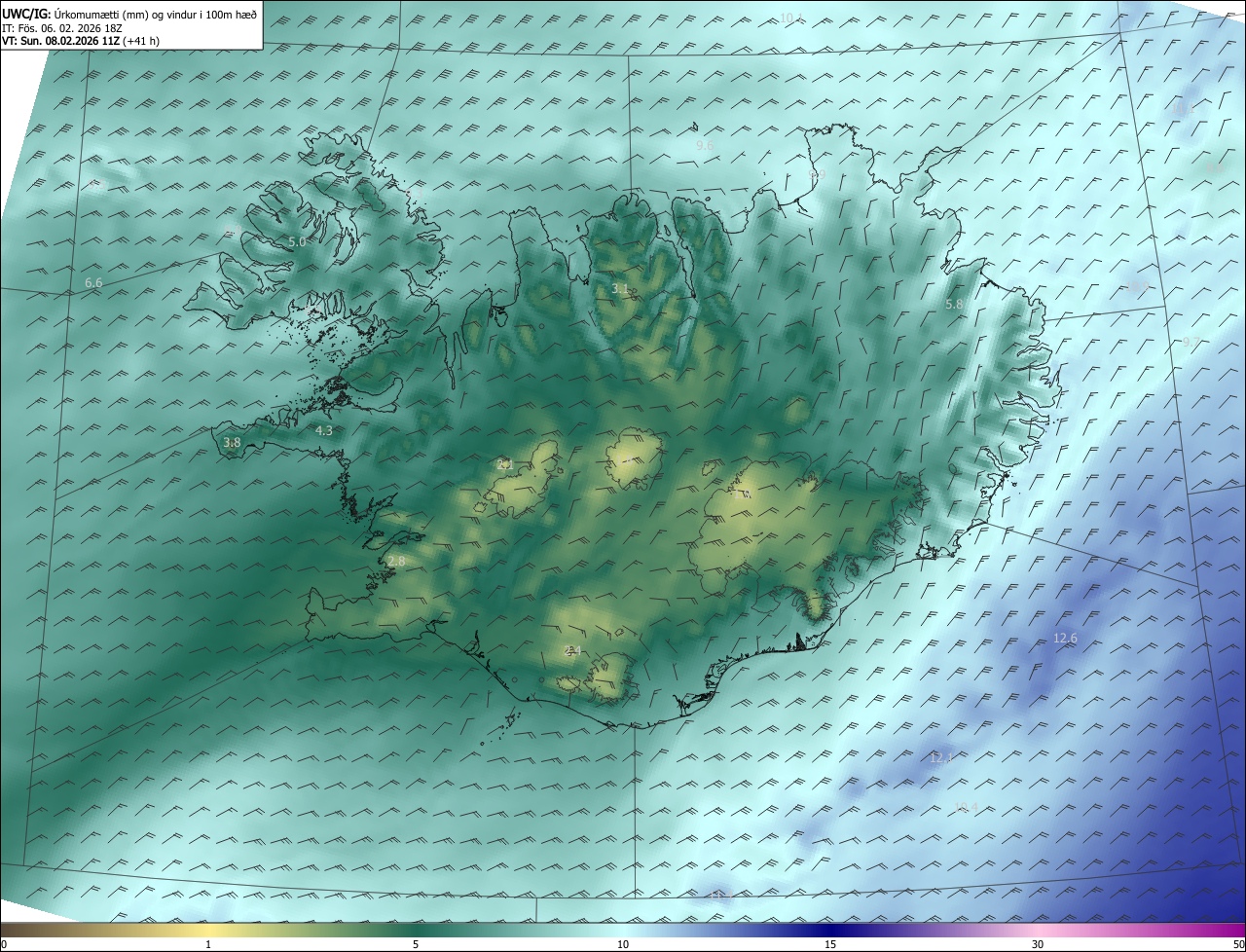Click the title 'Úrkomumætti (mm) og vindur i 100m hæð'
The height and width of the screenshot is (952, 1246).
coord(155,14)
